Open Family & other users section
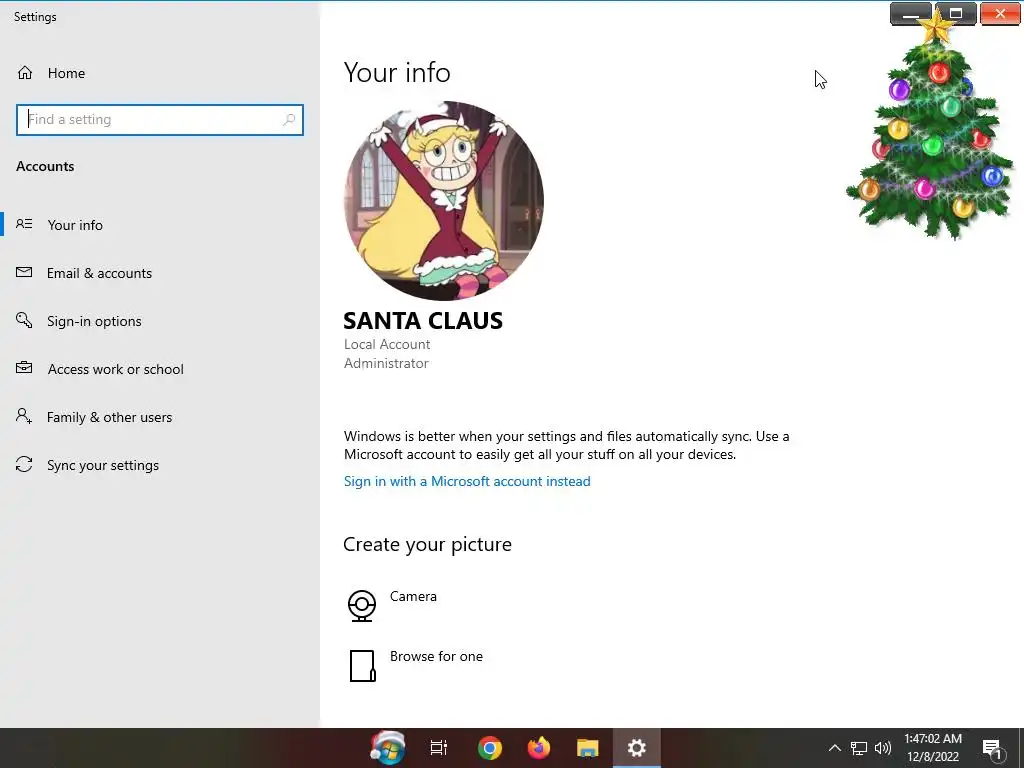Screen dimensions: 1024x768 [109, 417]
